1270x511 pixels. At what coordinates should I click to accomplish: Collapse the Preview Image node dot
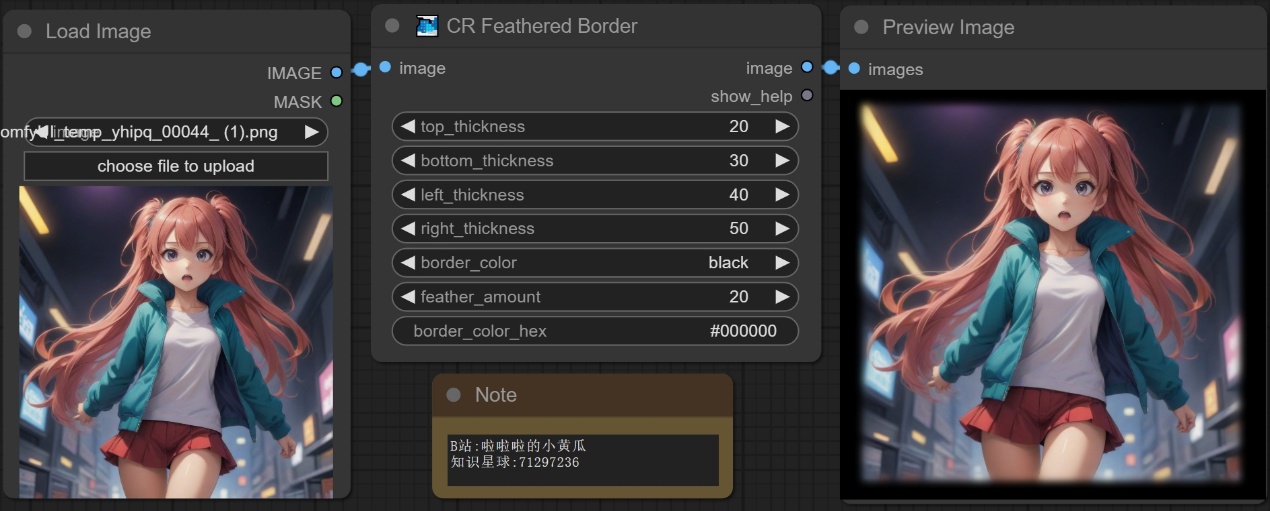861,28
